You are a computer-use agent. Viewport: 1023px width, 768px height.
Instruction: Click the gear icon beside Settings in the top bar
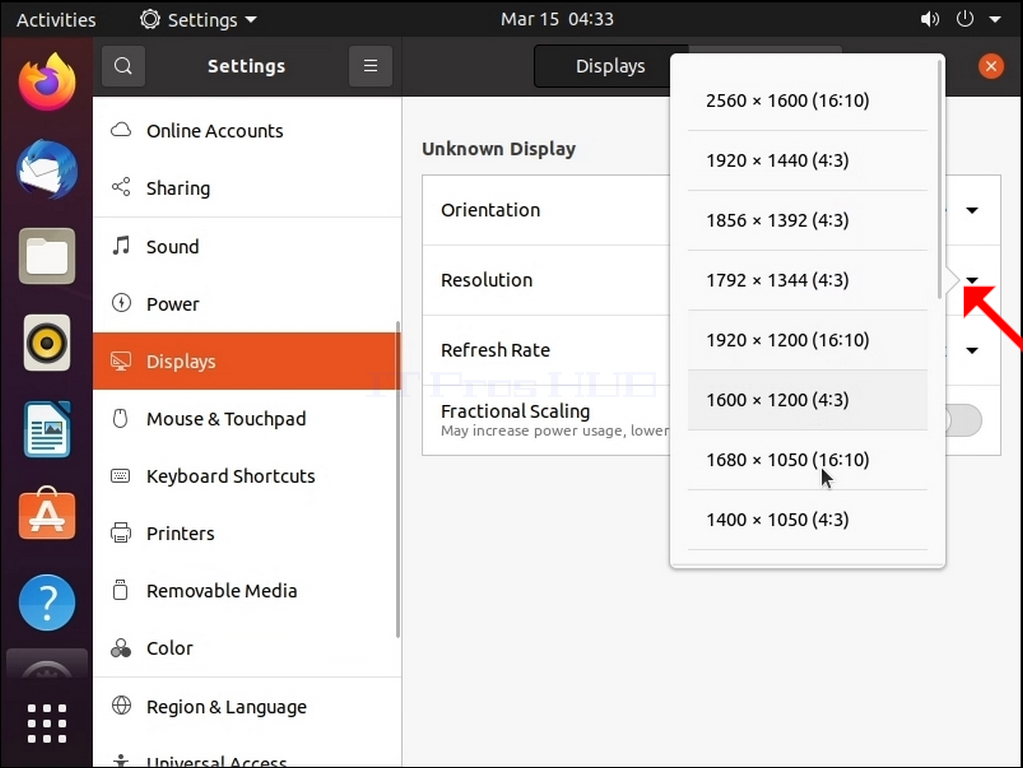click(150, 19)
